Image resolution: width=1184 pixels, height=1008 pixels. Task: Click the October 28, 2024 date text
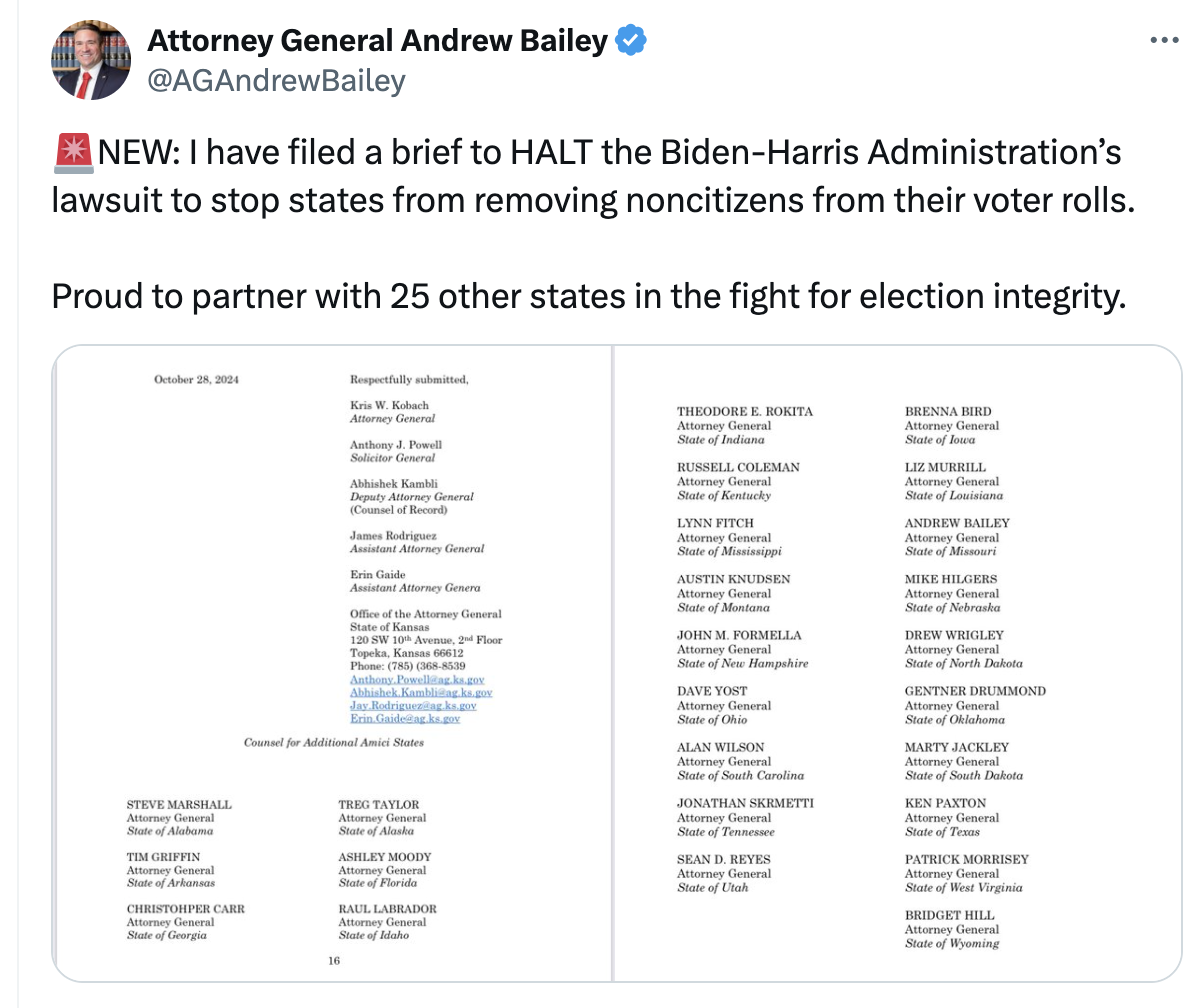tap(197, 380)
